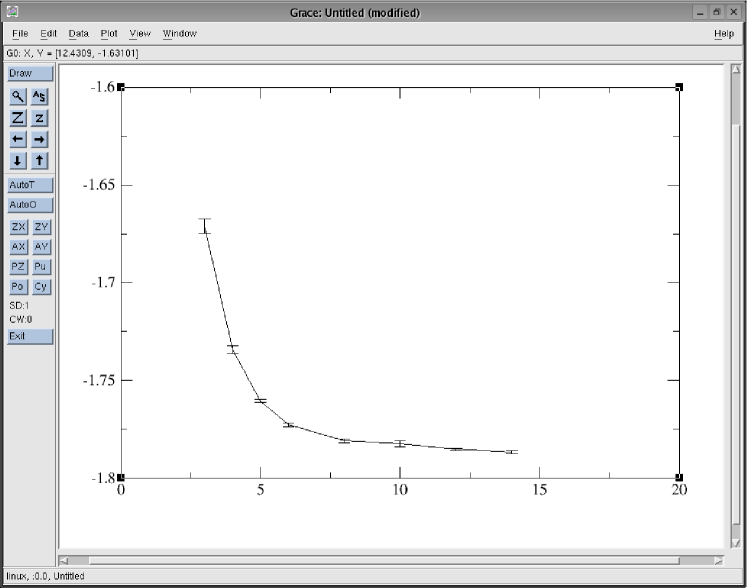747x588 pixels.
Task: Click the Po pop button
Action: (19, 287)
